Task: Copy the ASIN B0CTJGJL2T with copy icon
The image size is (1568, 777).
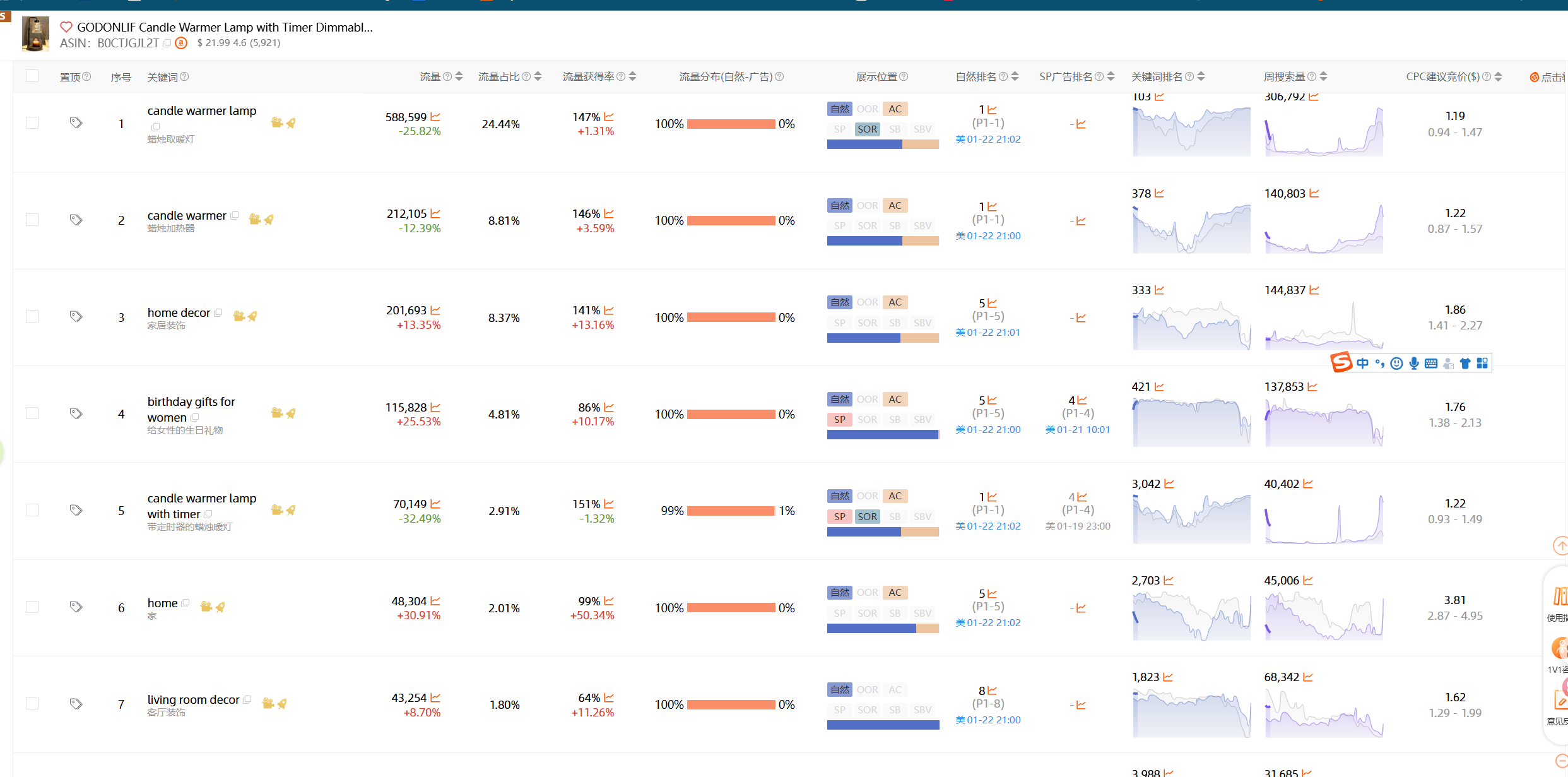Action: click(167, 43)
